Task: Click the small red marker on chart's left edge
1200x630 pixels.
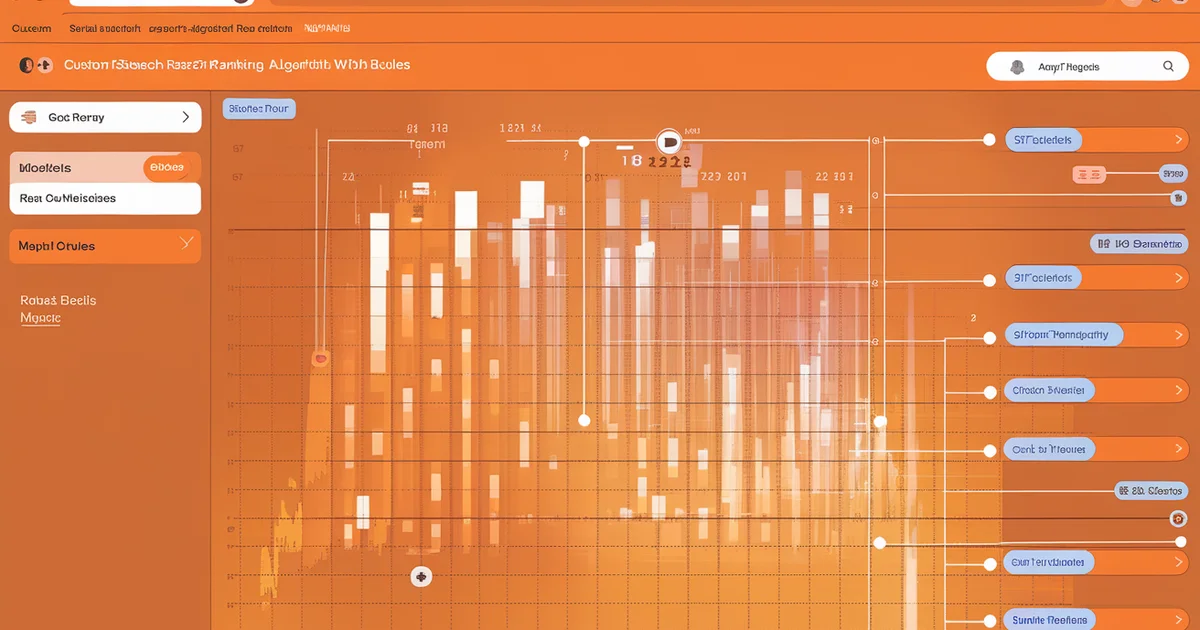Action: tap(320, 357)
